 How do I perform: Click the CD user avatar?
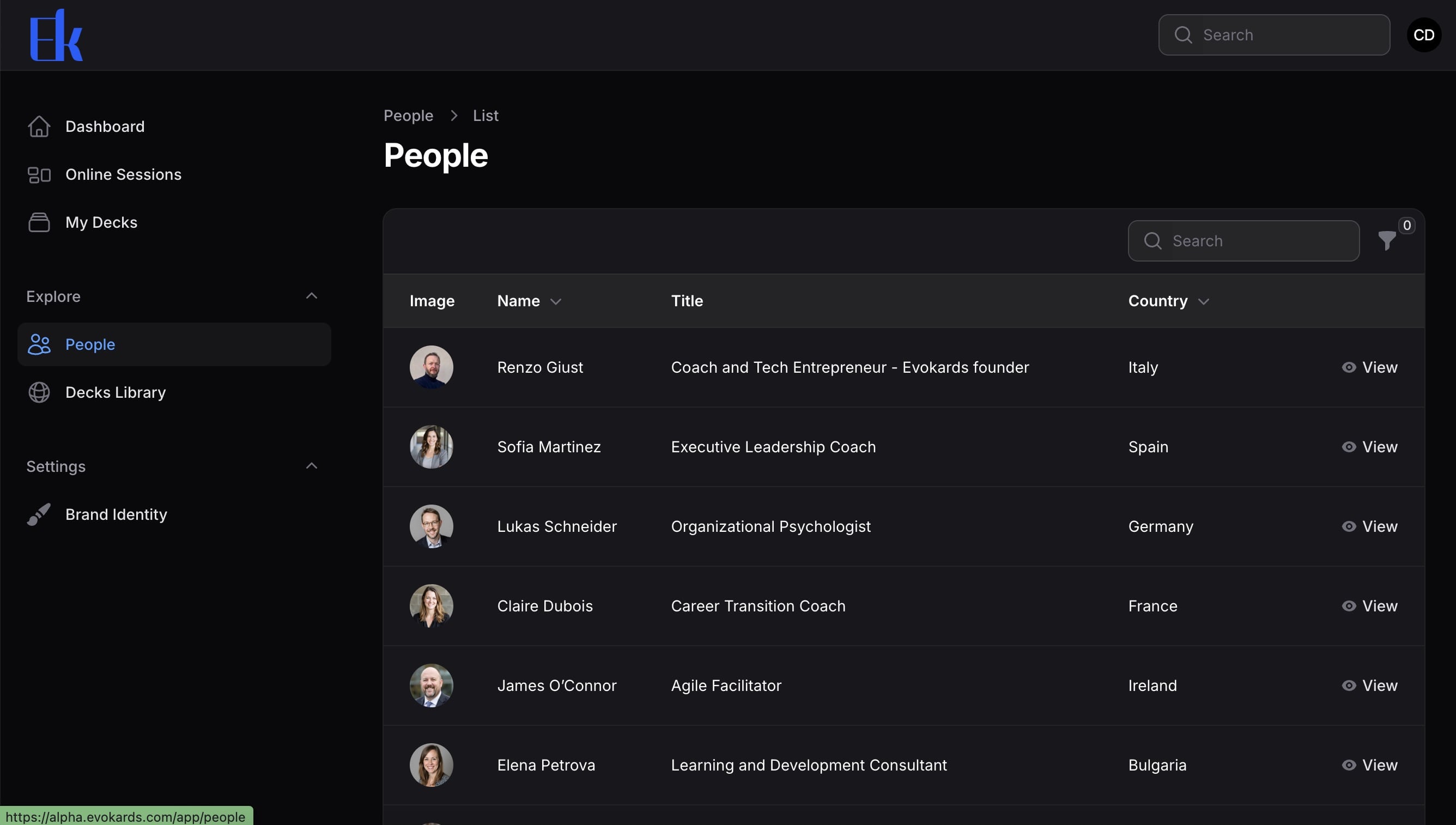(x=1423, y=35)
